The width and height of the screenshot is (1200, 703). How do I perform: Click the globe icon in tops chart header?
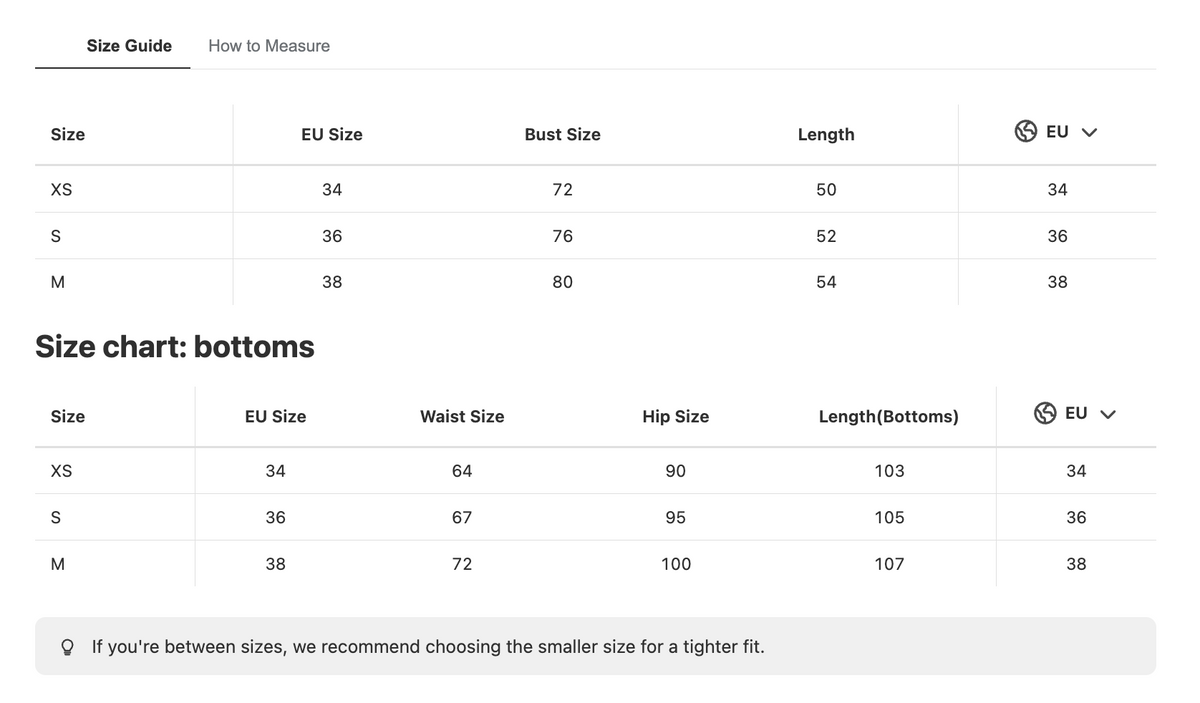1026,132
